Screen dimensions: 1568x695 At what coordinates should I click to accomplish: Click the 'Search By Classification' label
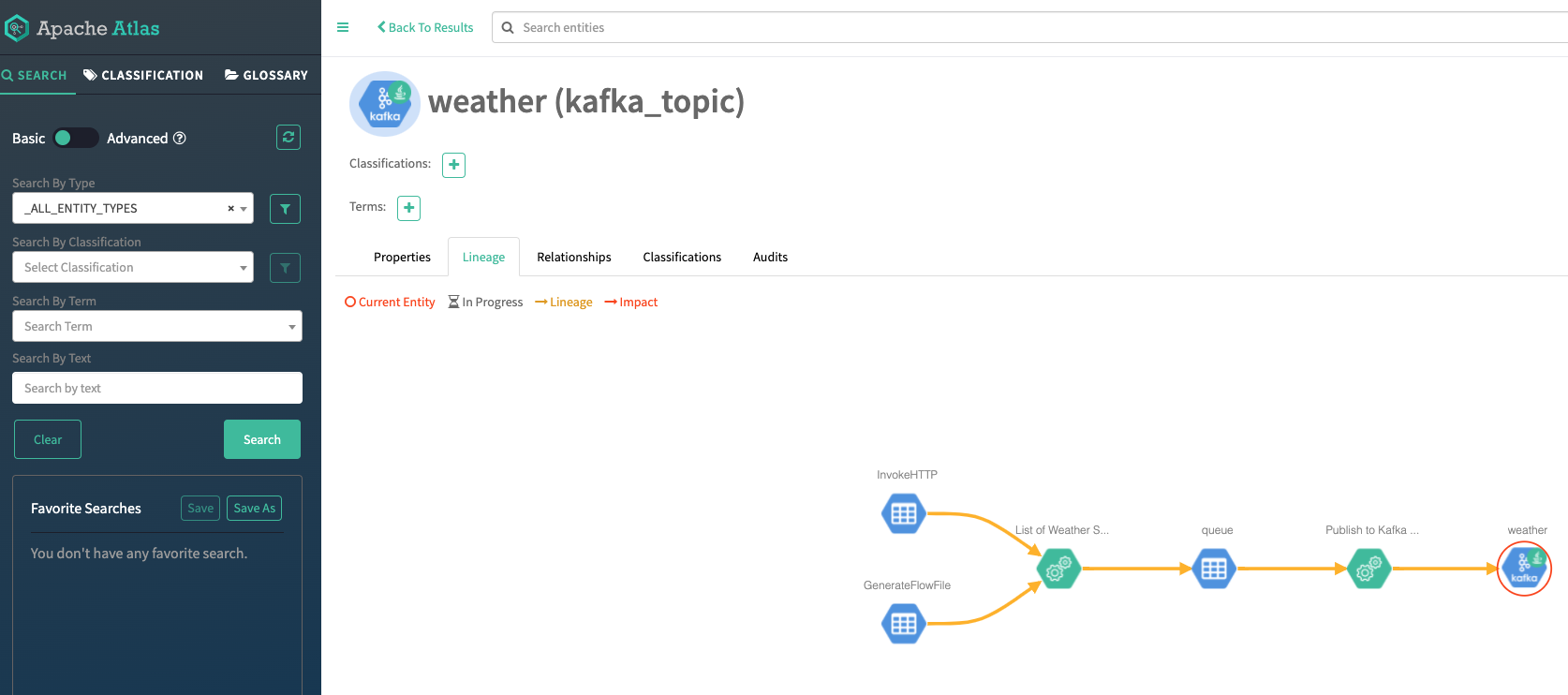point(77,242)
